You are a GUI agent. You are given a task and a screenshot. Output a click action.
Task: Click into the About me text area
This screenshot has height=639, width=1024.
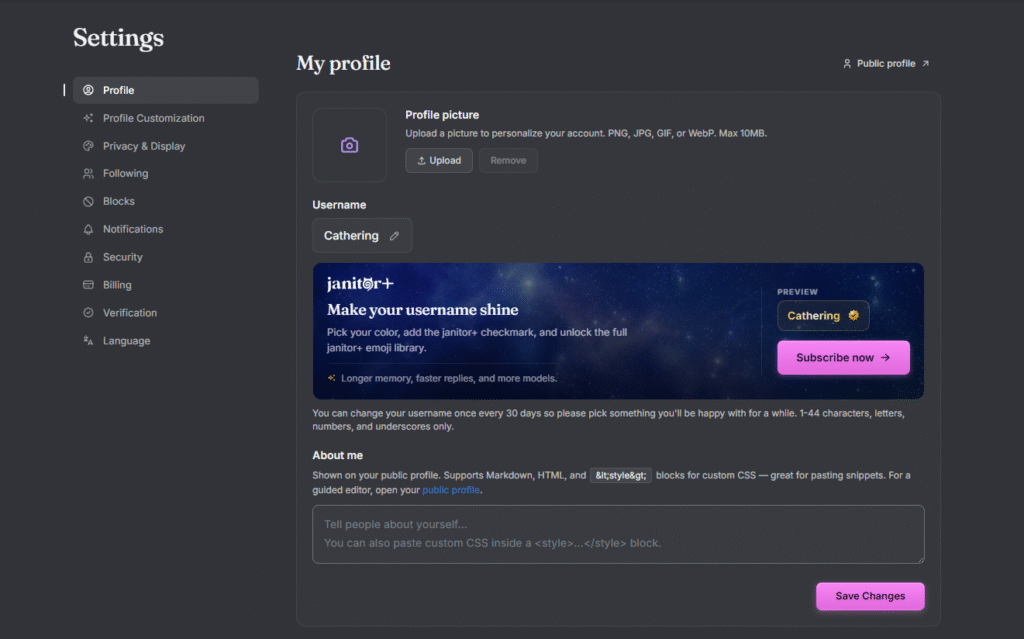pos(618,534)
